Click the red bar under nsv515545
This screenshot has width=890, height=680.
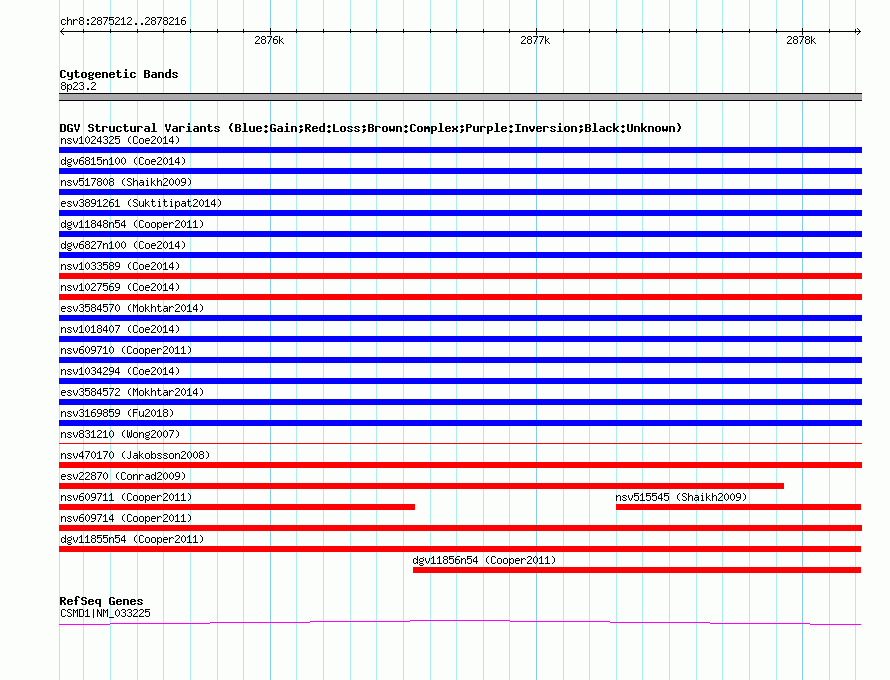(738, 507)
